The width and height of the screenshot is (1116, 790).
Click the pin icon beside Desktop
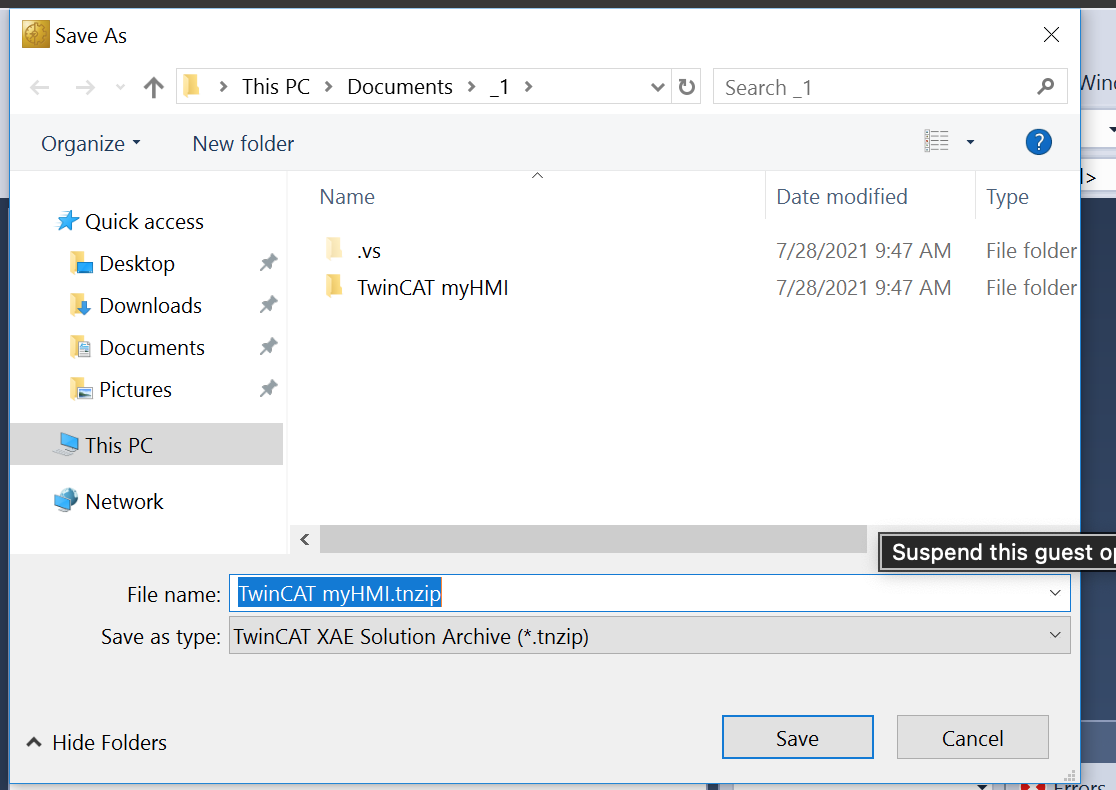coord(268,263)
